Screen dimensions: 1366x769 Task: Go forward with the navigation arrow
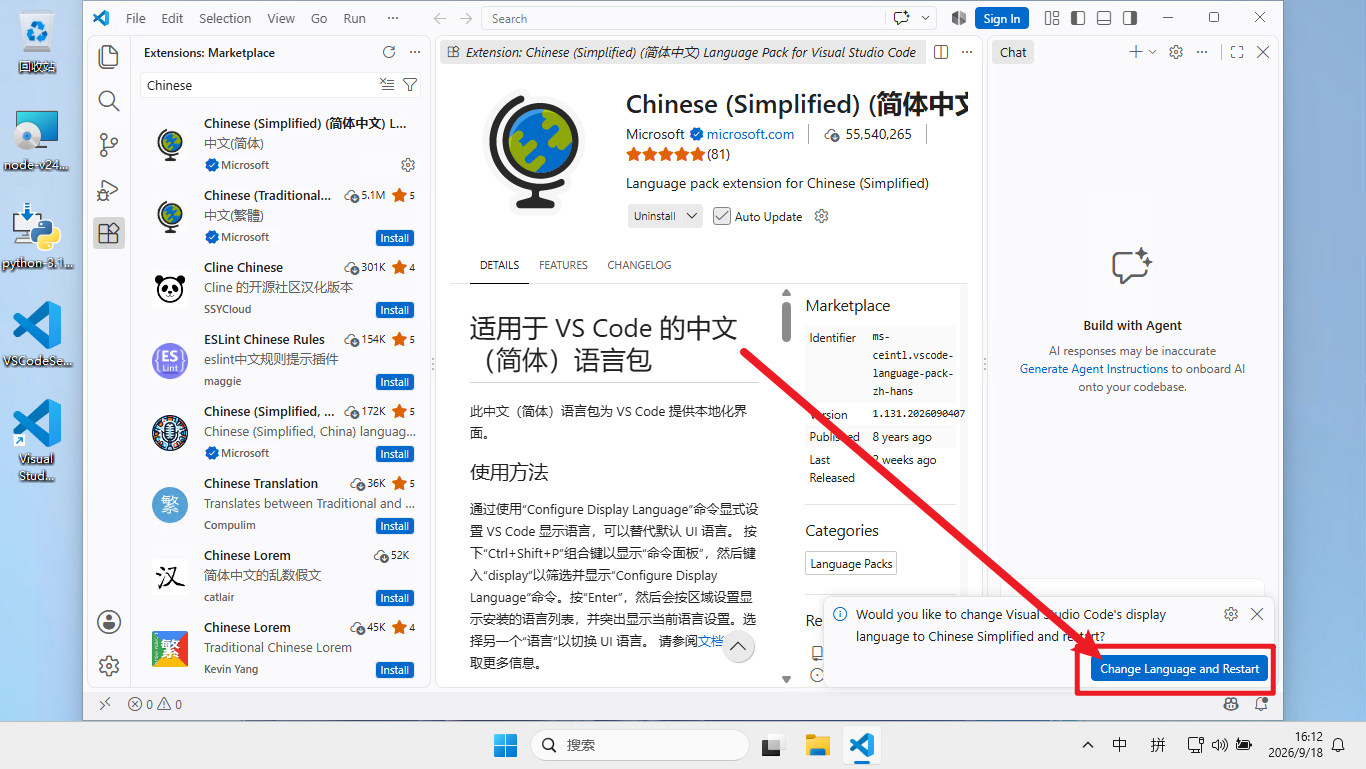pos(466,18)
